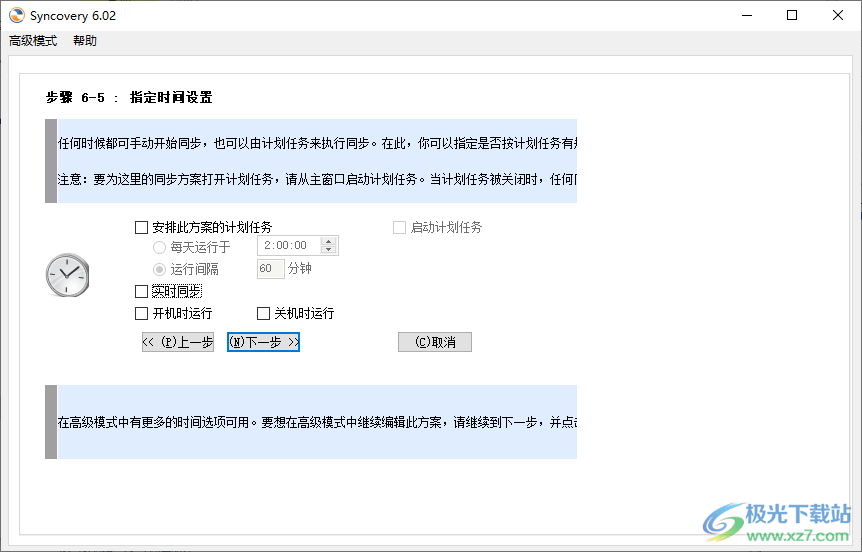Click the Syncovery app icon in title bar

click(16, 15)
